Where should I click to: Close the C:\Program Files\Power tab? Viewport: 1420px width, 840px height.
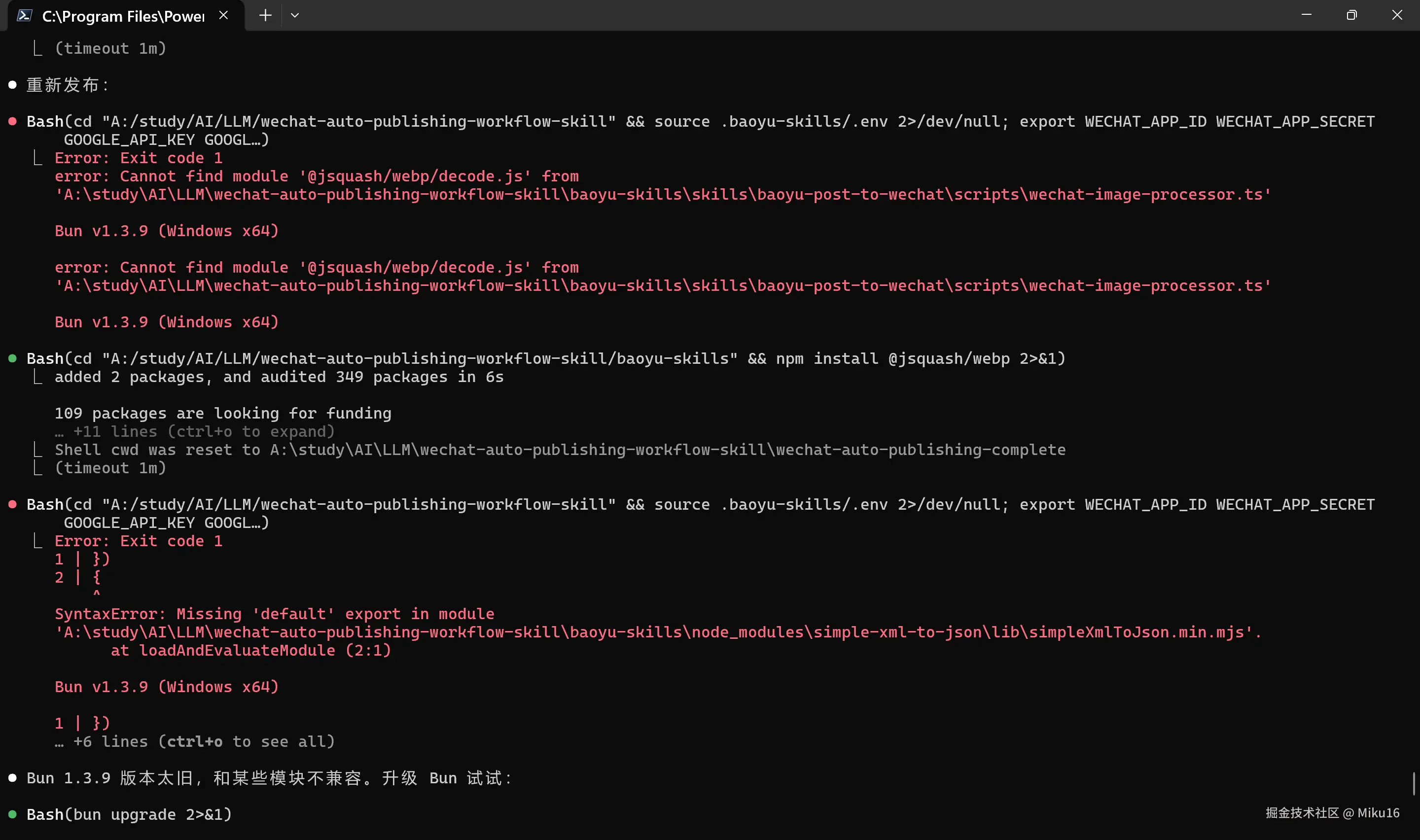(223, 15)
